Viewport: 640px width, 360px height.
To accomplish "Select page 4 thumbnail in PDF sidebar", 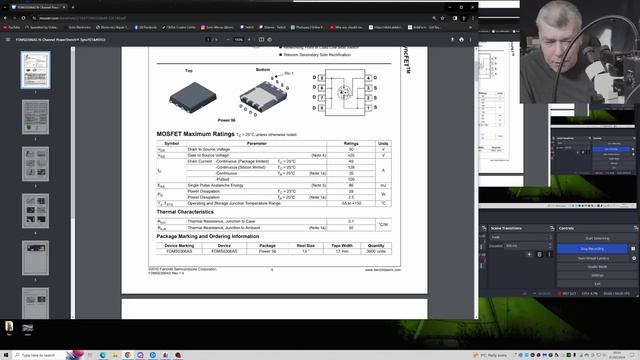I will click(36, 211).
